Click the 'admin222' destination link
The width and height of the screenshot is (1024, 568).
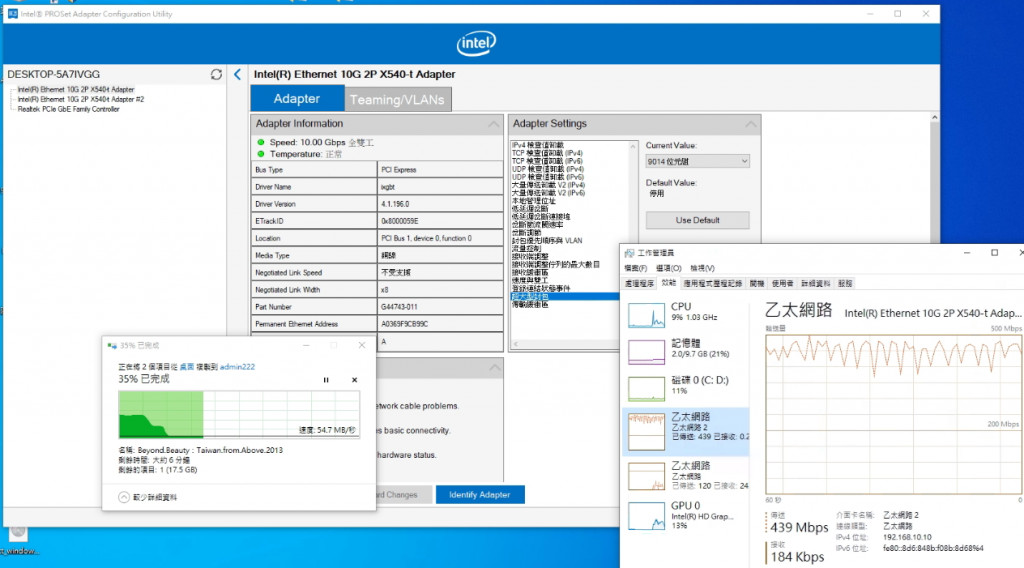tap(237, 367)
